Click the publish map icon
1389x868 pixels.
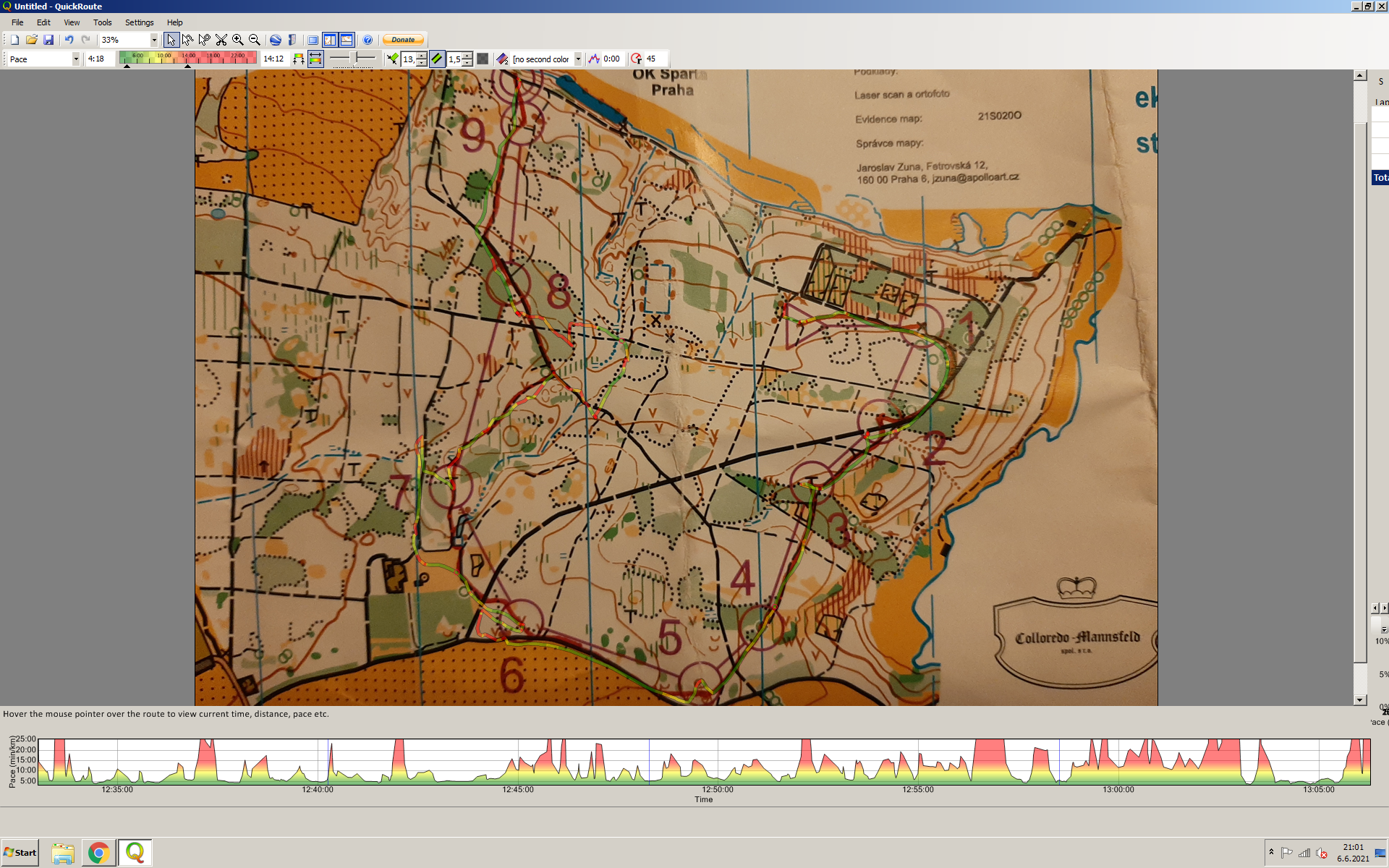coord(292,40)
